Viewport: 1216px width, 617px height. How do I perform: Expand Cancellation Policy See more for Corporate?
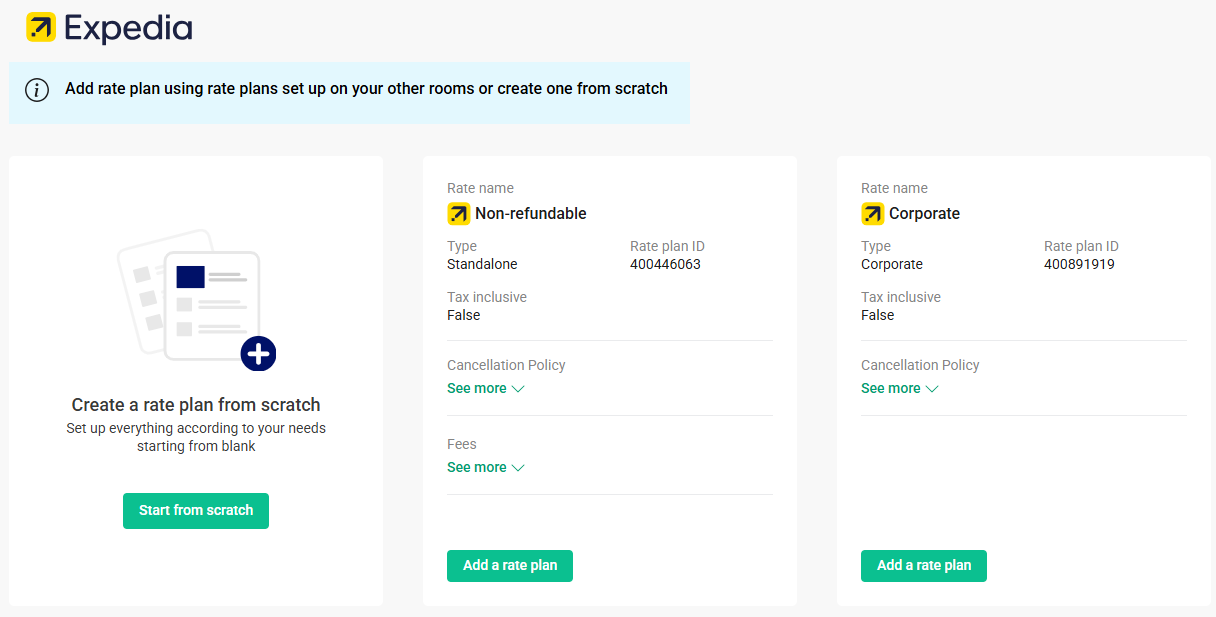(891, 388)
